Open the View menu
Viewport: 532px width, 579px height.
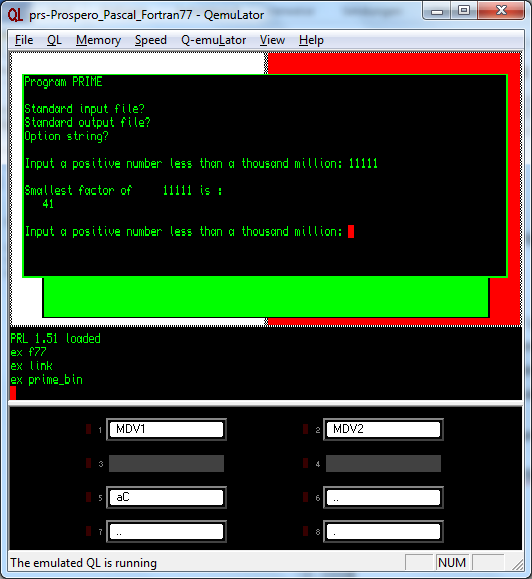pyautogui.click(x=272, y=40)
